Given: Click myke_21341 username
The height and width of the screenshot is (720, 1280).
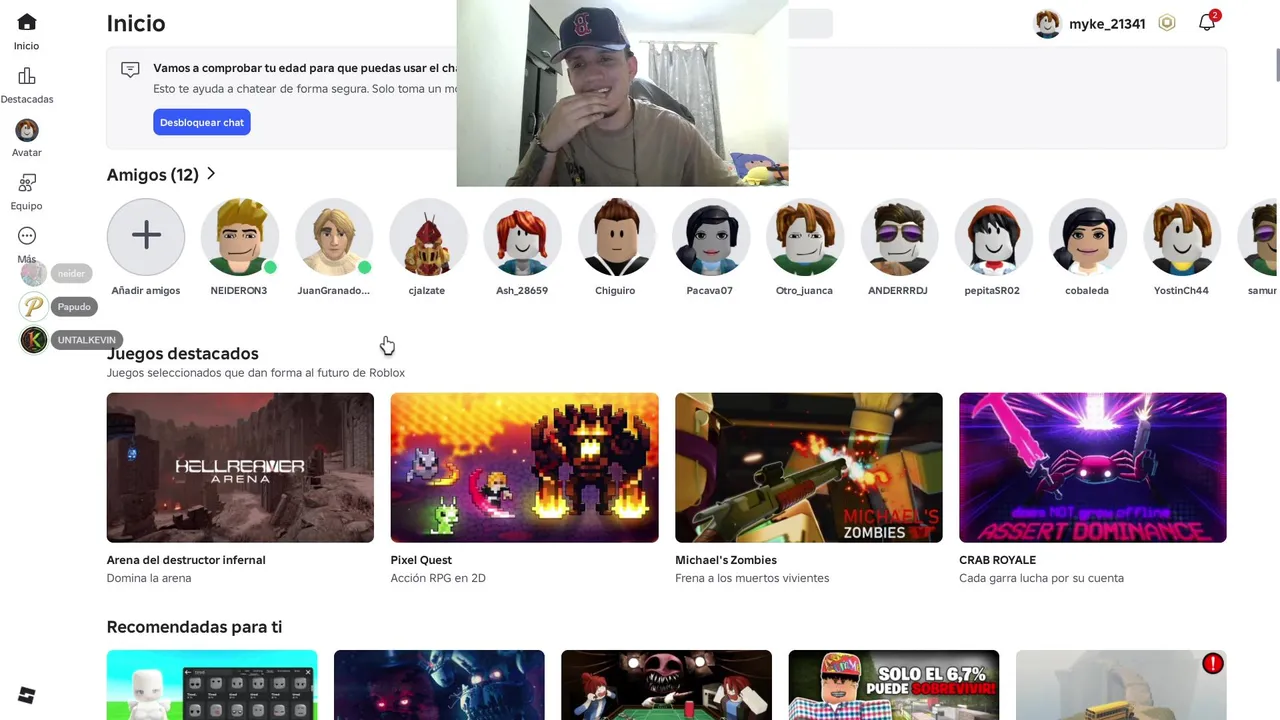Looking at the screenshot, I should [1107, 24].
